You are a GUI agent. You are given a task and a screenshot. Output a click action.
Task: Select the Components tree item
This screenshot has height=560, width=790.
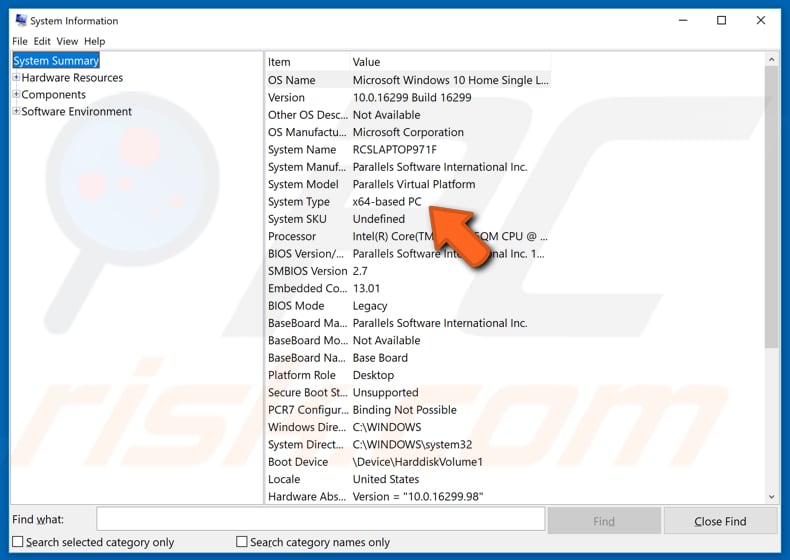(53, 95)
